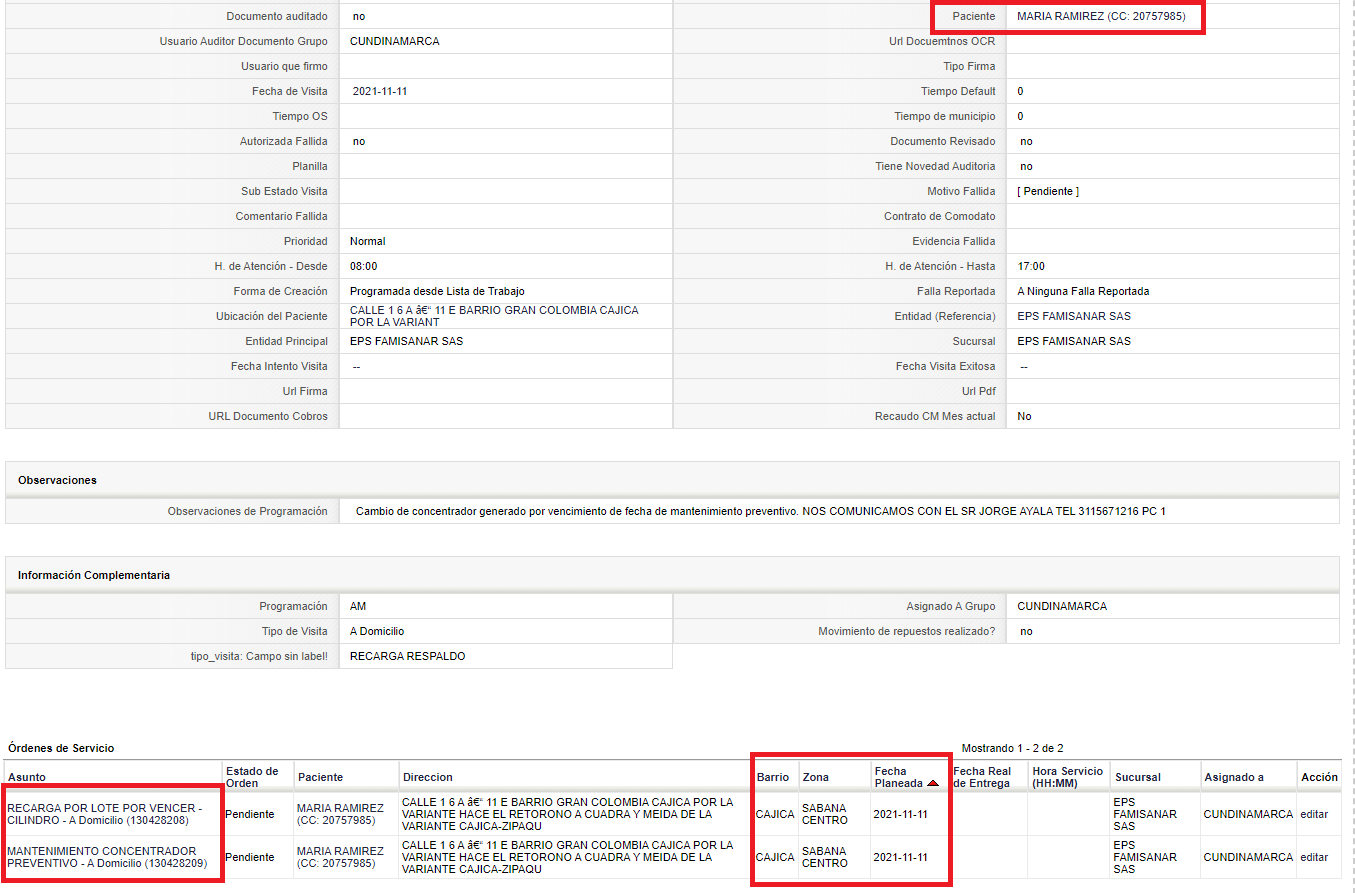Click the H. de Atención - Hasta value 17:00

coord(1031,266)
